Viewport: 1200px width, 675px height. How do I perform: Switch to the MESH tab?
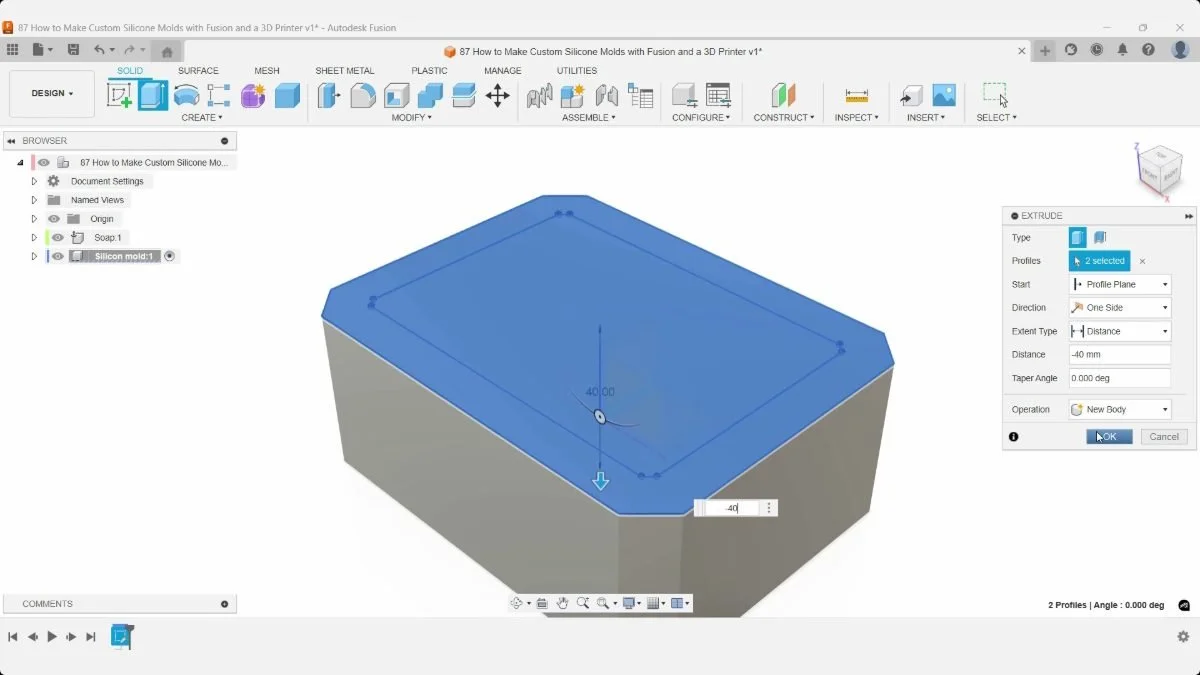[x=267, y=71]
